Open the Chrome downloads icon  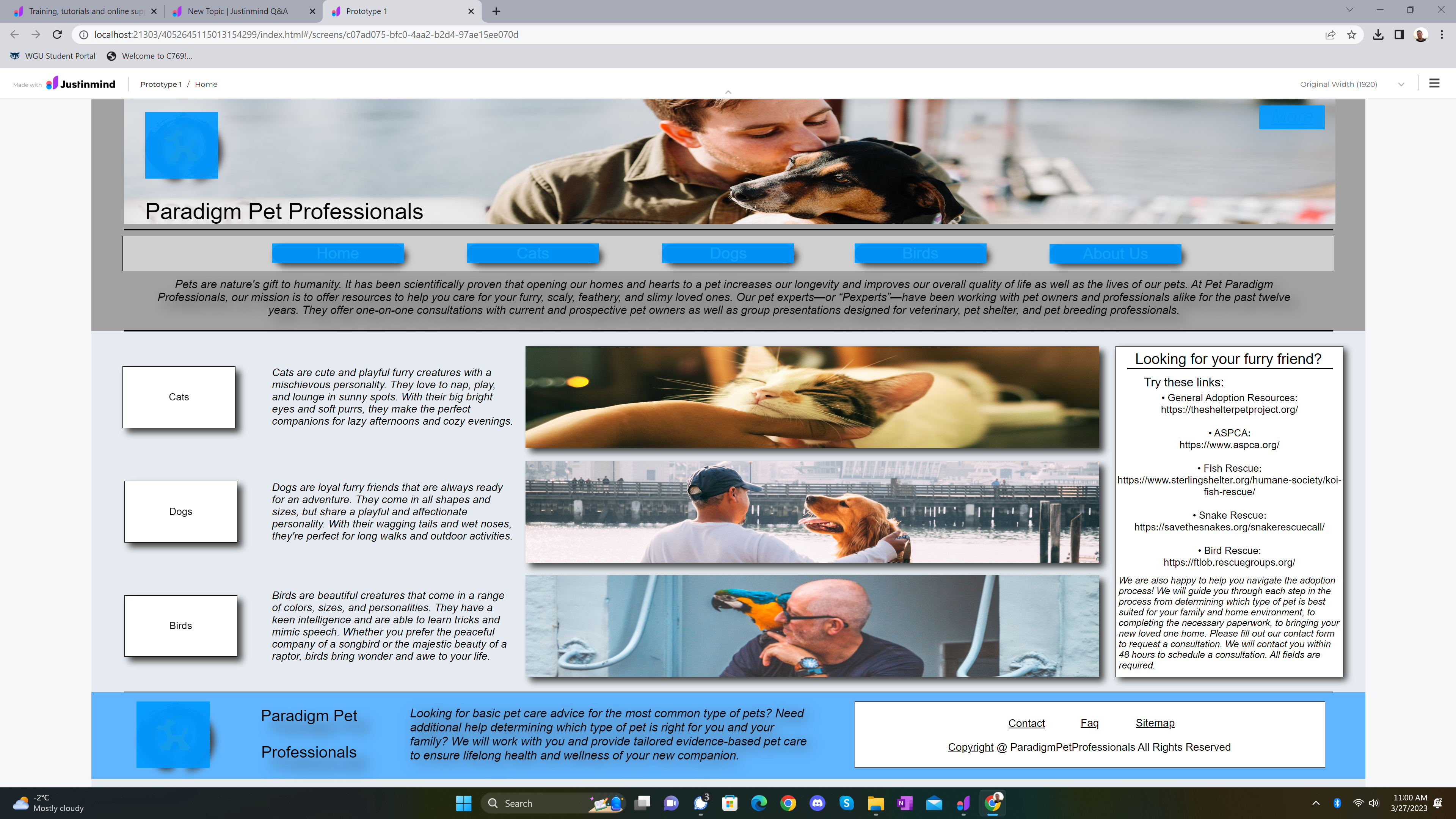pyautogui.click(x=1378, y=35)
